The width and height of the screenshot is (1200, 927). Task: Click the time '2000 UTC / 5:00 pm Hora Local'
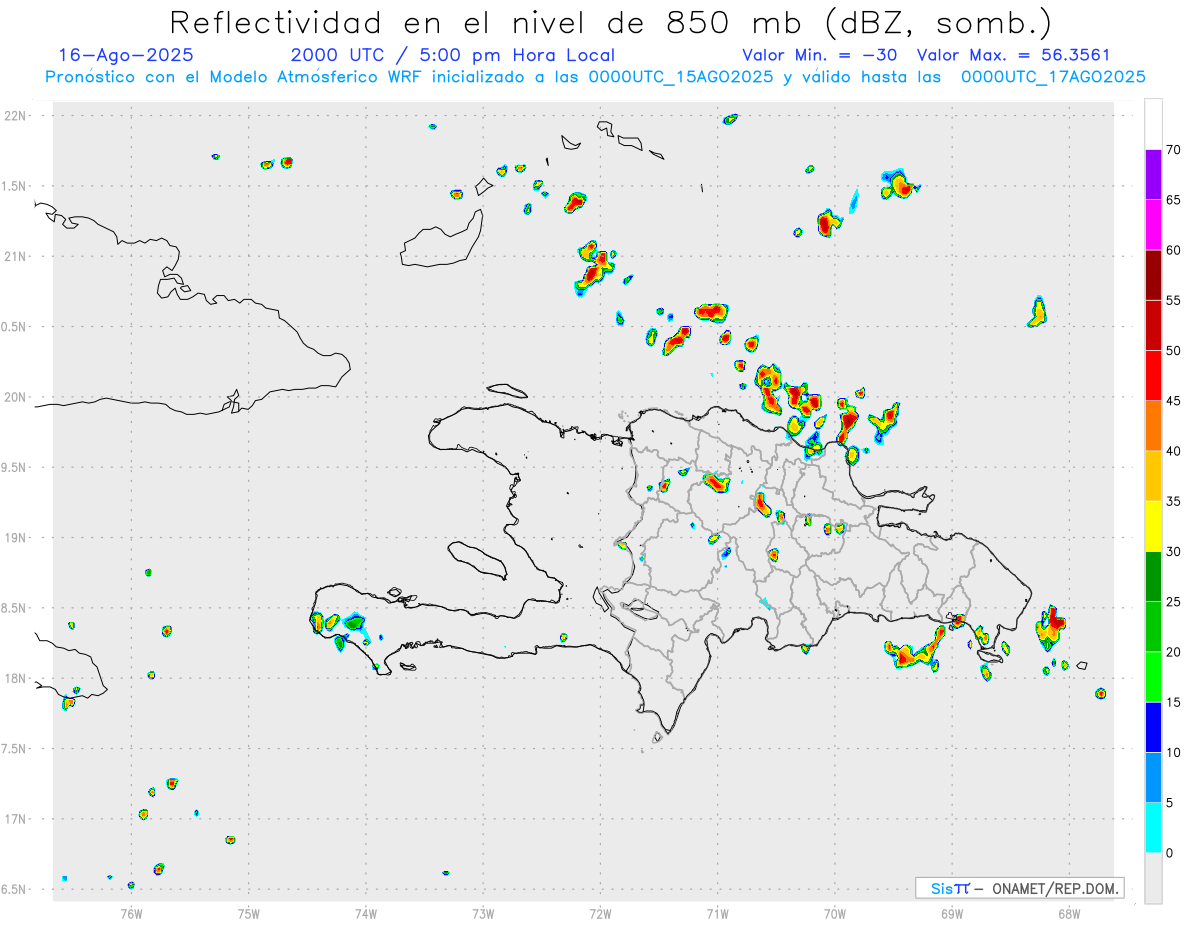tap(453, 55)
